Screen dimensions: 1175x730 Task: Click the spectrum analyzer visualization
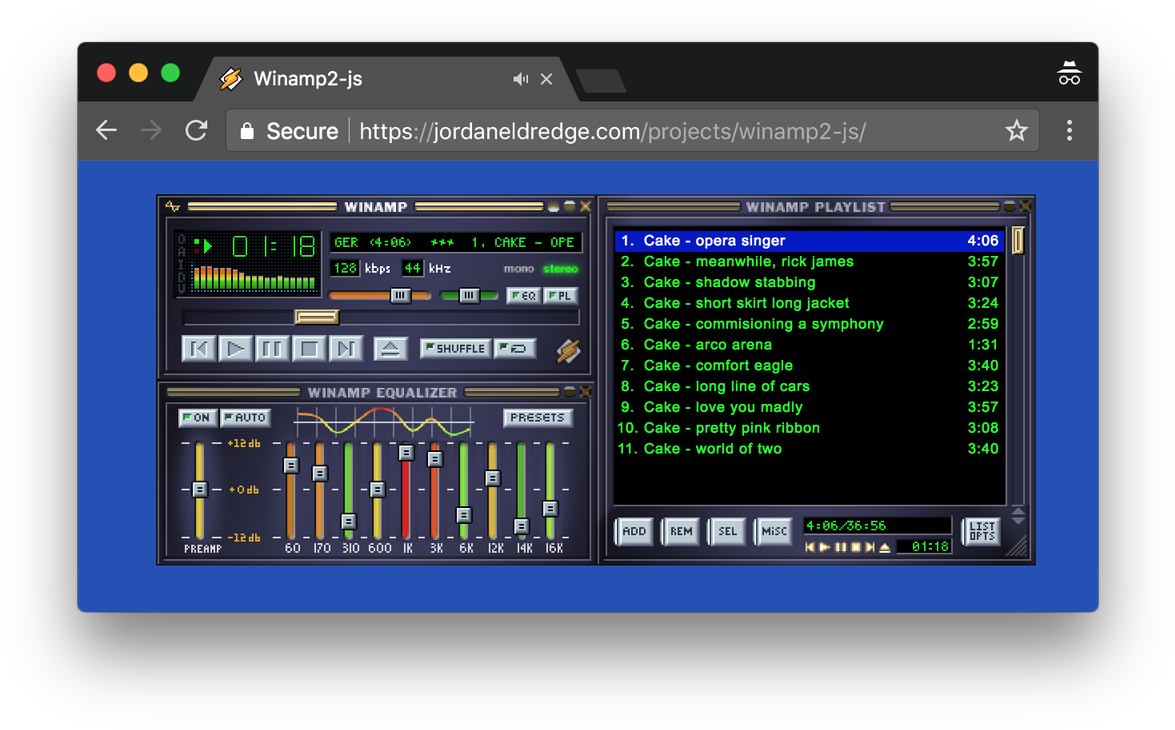pyautogui.click(x=254, y=277)
